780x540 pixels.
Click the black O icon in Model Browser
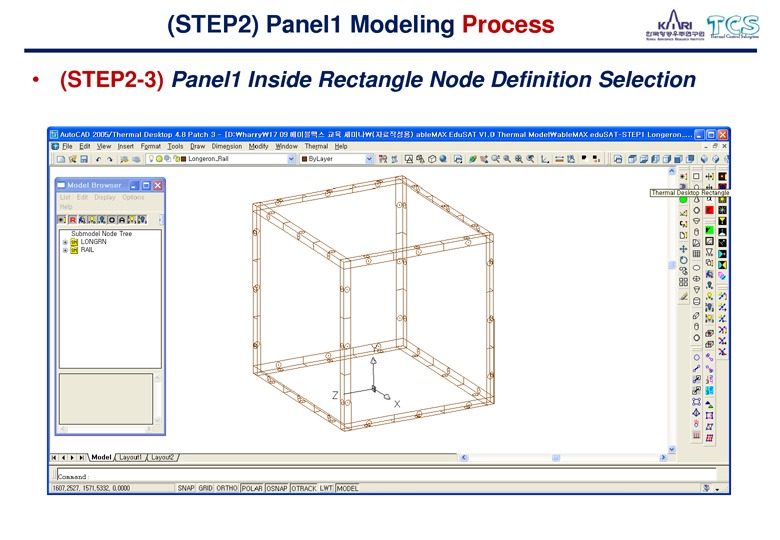click(112, 219)
